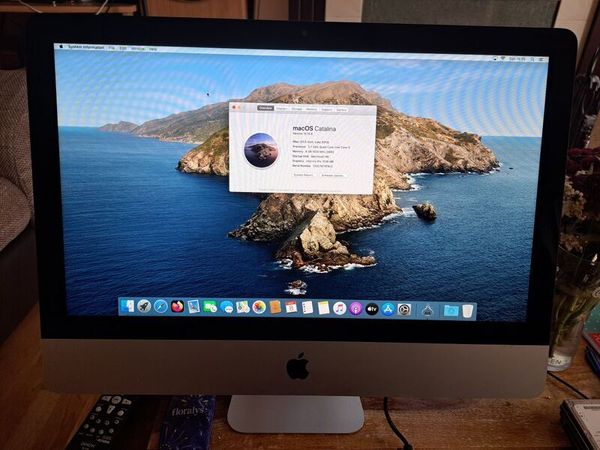
Task: Open the Window menu in menu bar
Action: 137,48
